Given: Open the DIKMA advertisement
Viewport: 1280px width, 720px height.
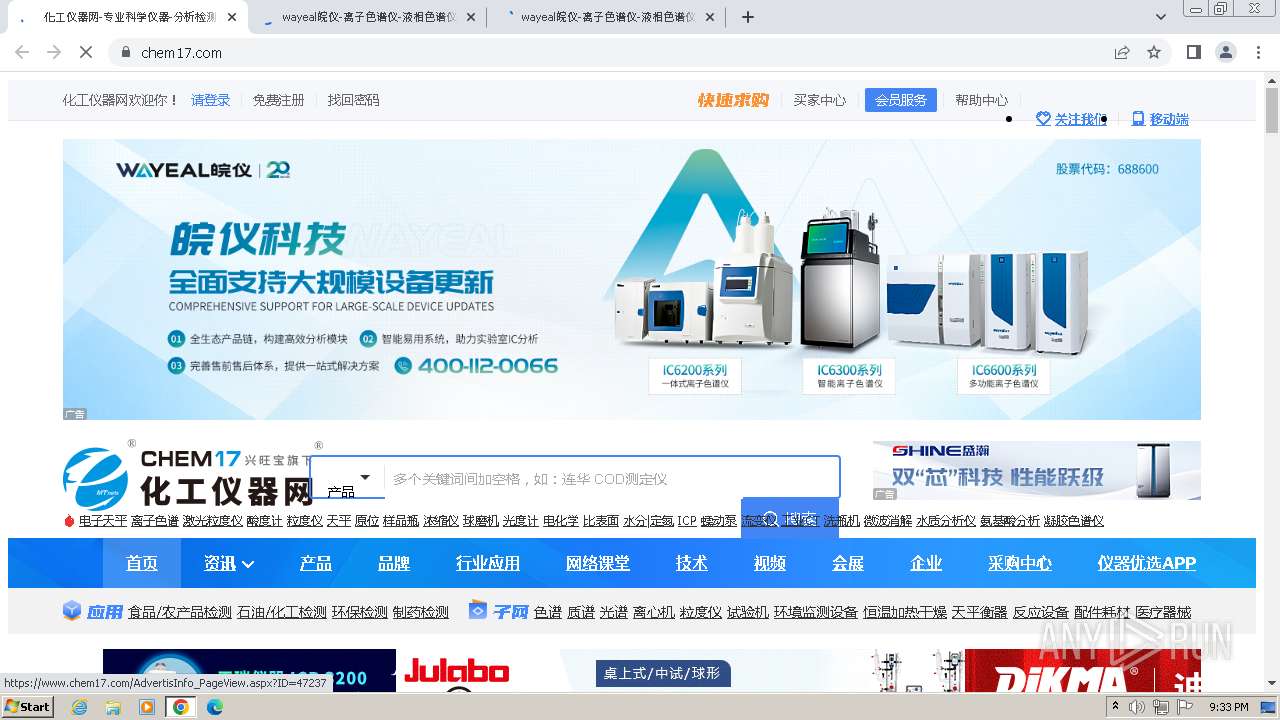Looking at the screenshot, I should pyautogui.click(x=1083, y=671).
